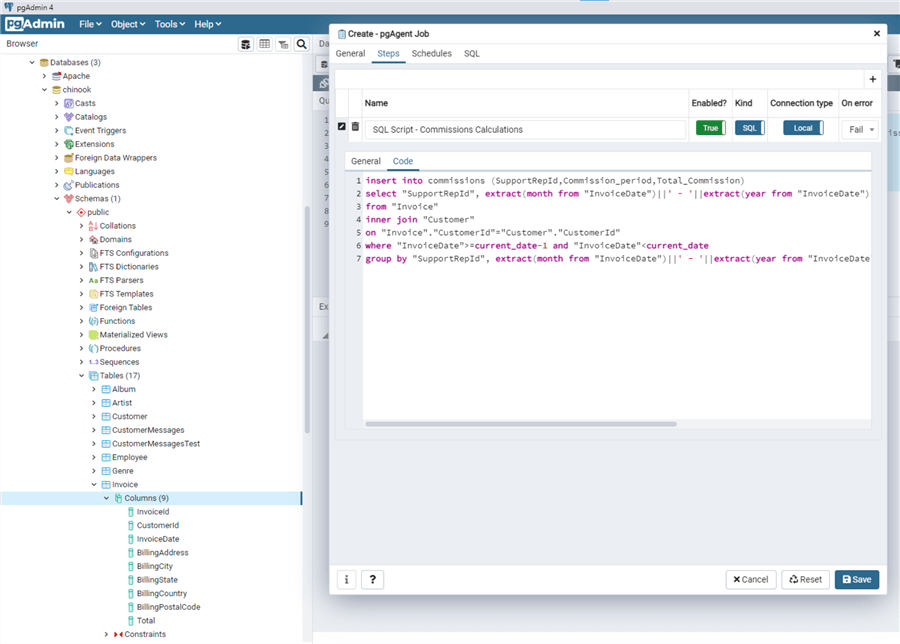Toggle the Kind SQL switch
This screenshot has height=644, width=900.
click(x=750, y=128)
